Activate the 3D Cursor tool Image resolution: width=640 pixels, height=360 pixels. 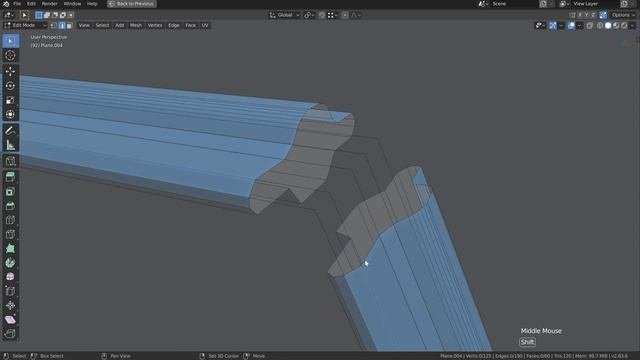[10, 56]
